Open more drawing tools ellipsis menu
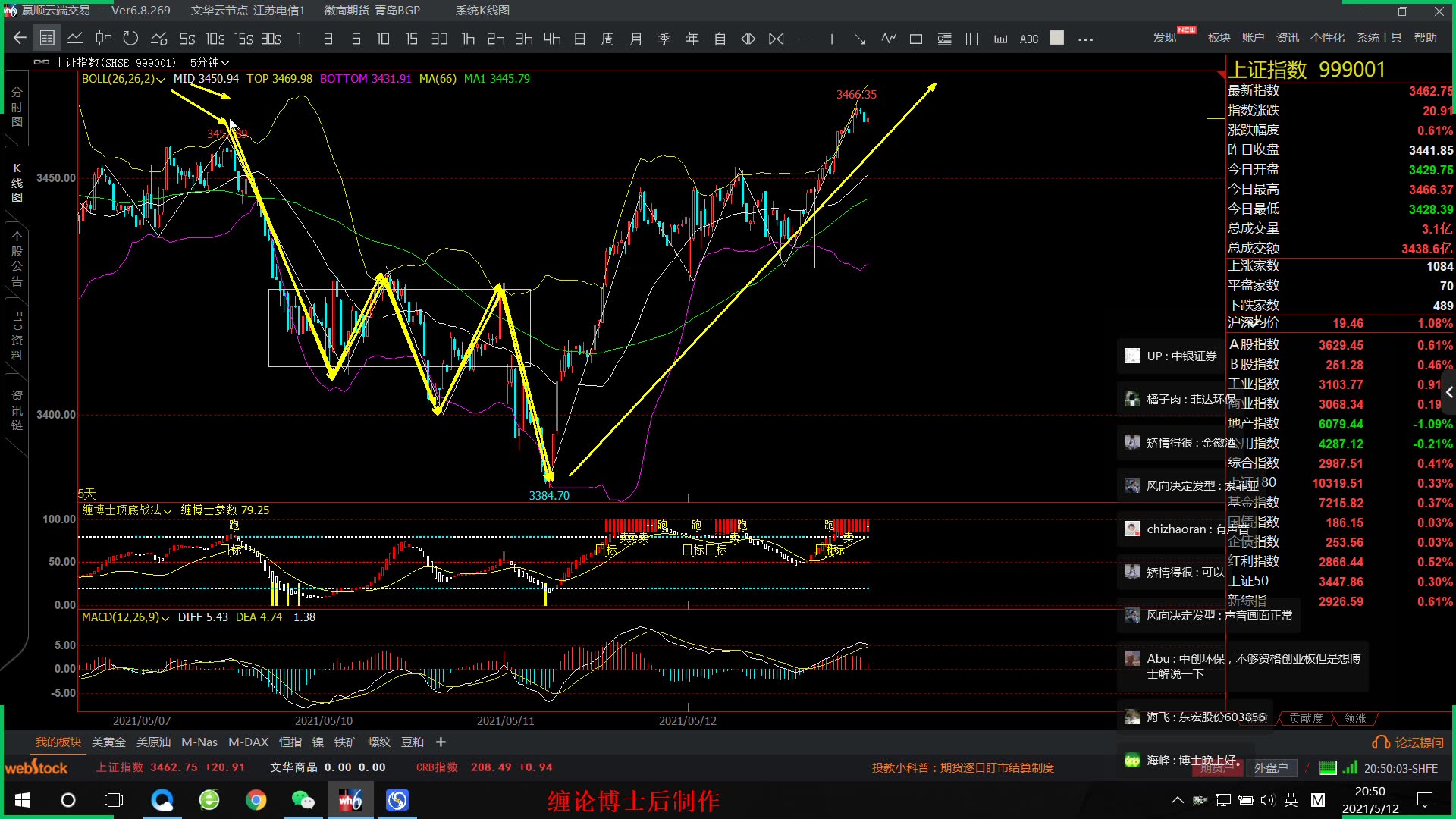This screenshot has width=1456, height=819. [1085, 39]
